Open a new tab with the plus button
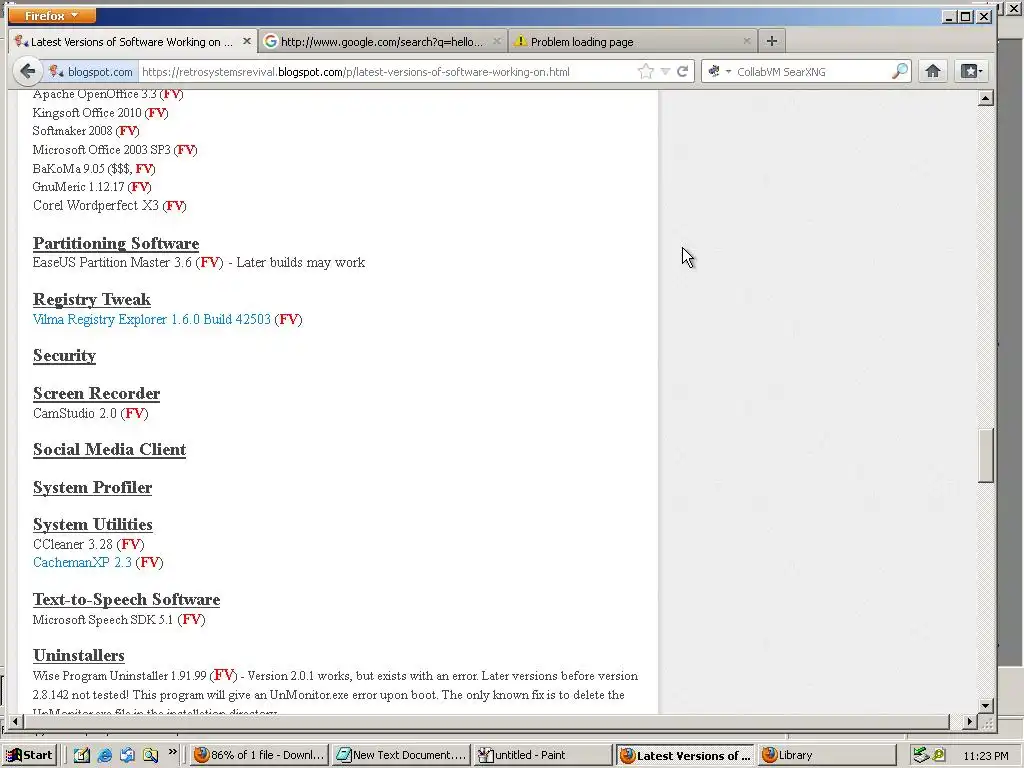 point(771,41)
